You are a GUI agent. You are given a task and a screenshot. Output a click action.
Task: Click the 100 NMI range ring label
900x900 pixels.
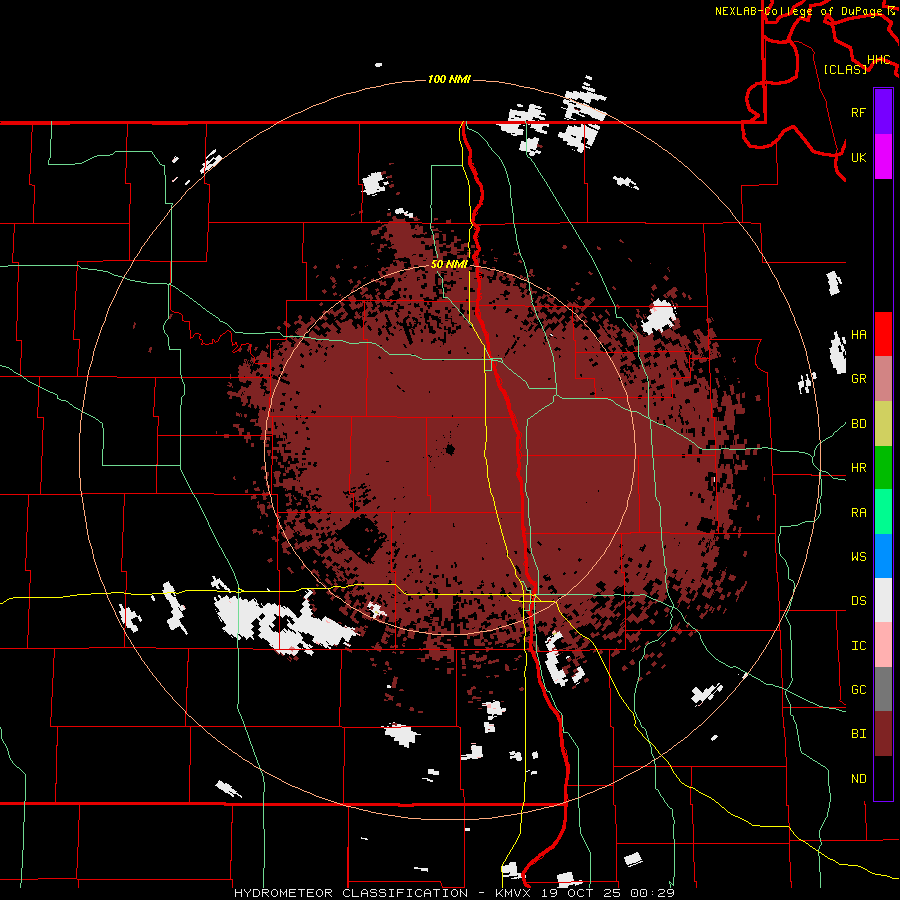coord(449,79)
